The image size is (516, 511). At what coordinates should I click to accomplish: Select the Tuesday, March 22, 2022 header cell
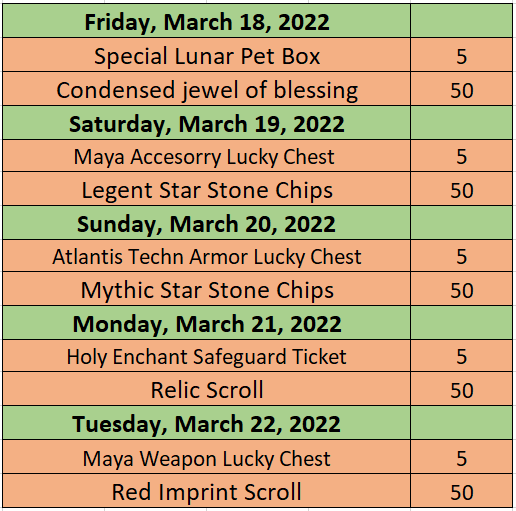(207, 423)
